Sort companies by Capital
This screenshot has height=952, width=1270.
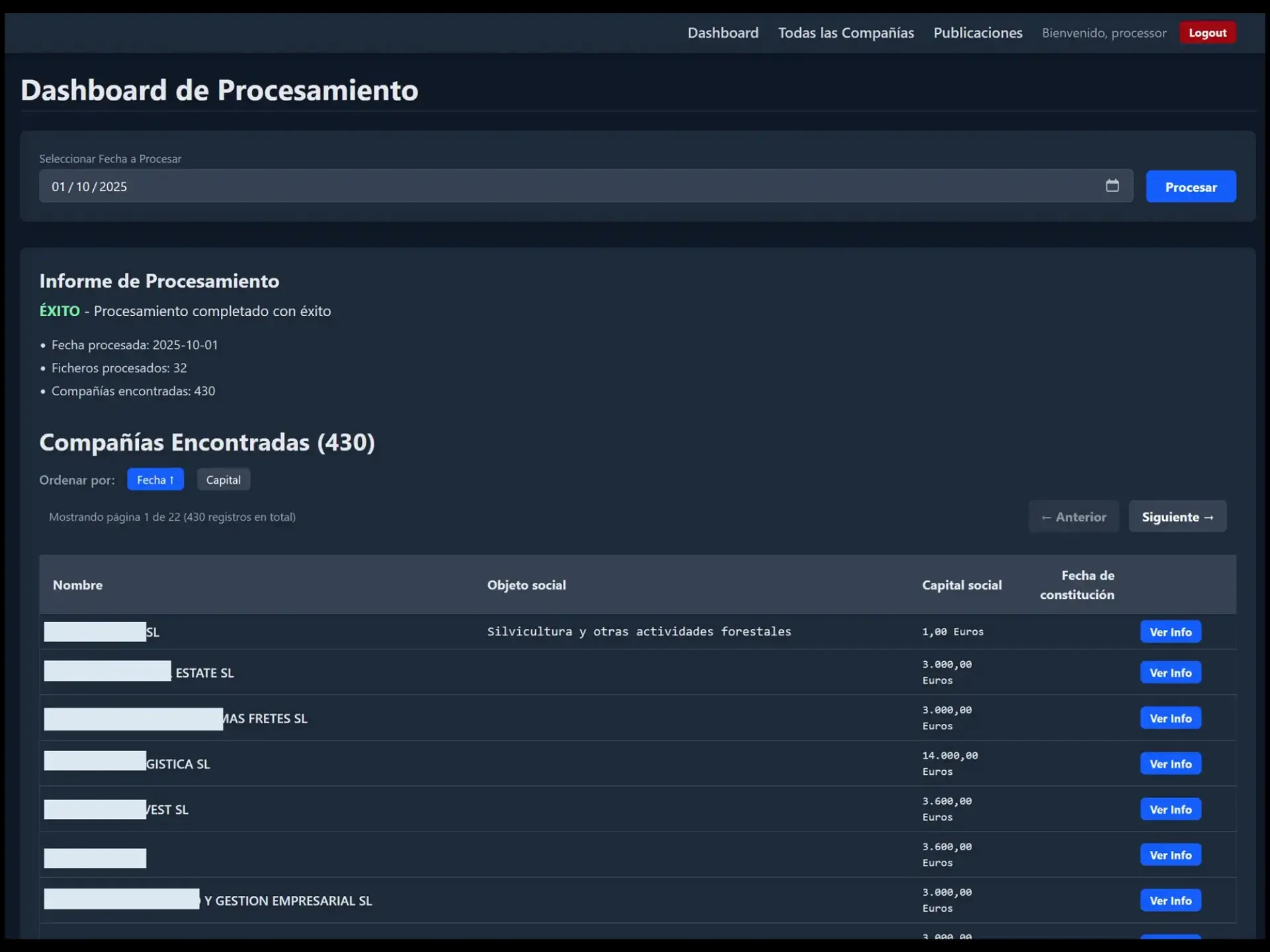tap(223, 479)
